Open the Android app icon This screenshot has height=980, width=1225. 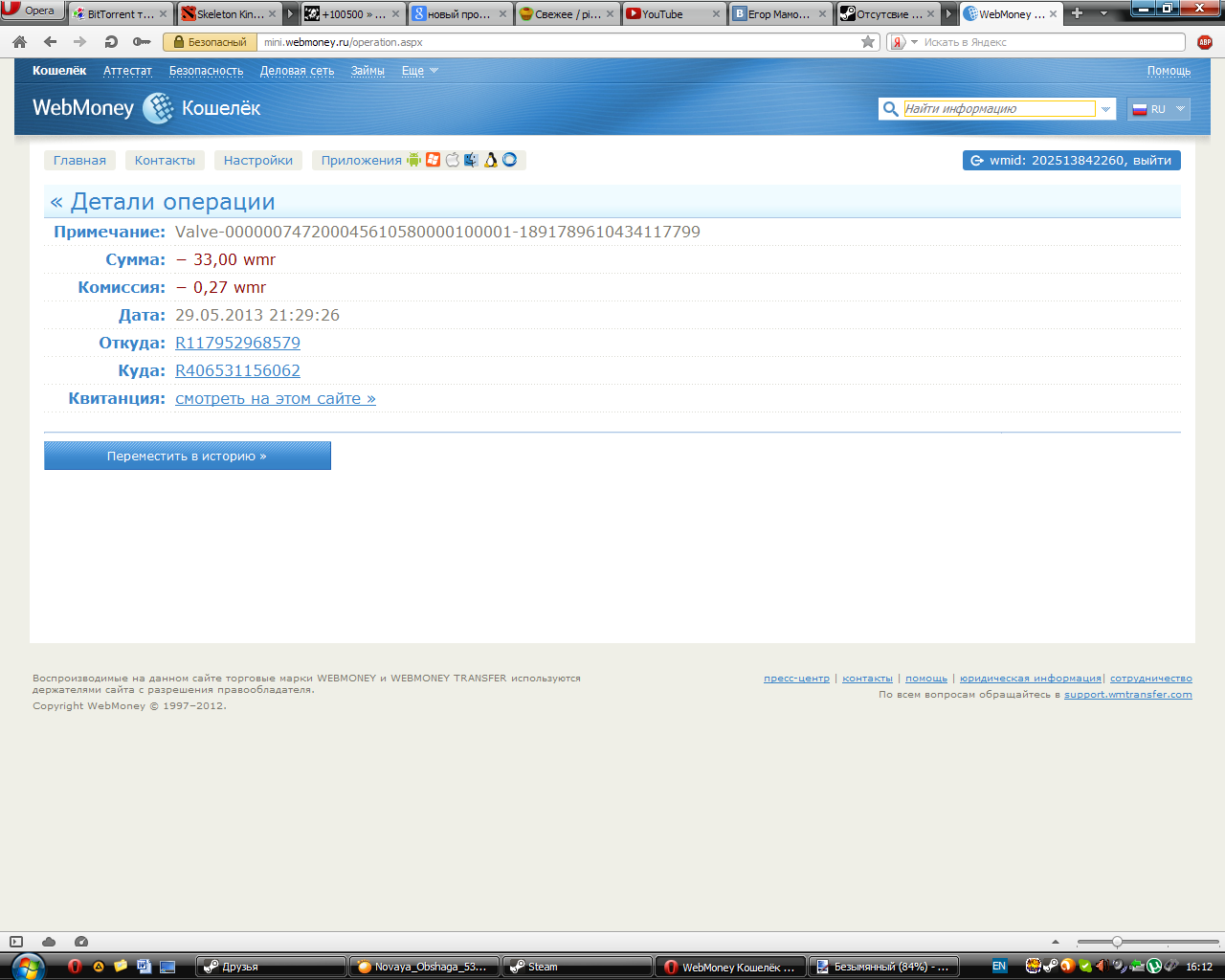(x=413, y=160)
